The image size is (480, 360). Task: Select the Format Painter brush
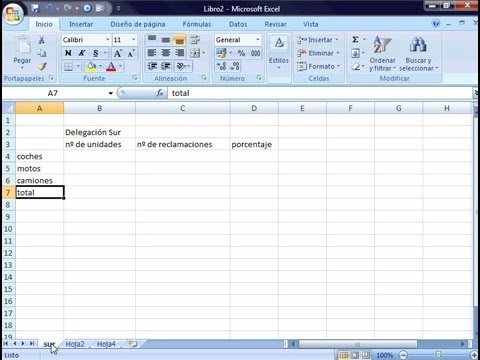point(42,66)
